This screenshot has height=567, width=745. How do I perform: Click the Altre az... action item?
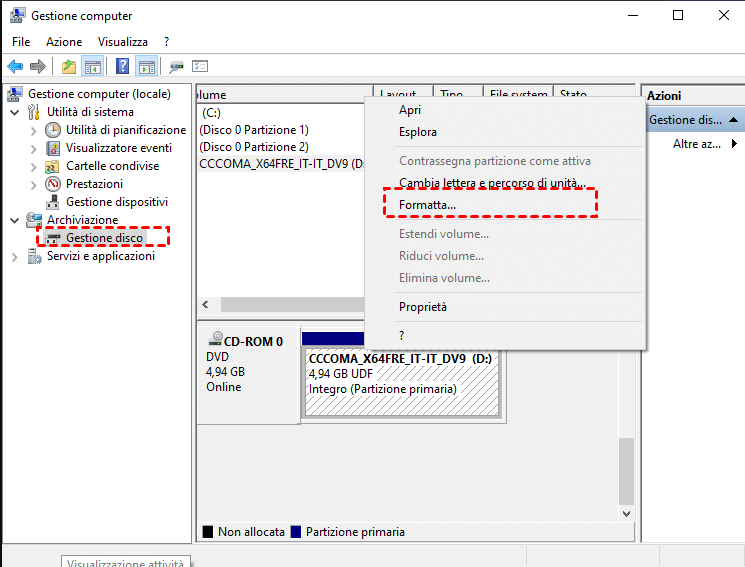tap(697, 144)
